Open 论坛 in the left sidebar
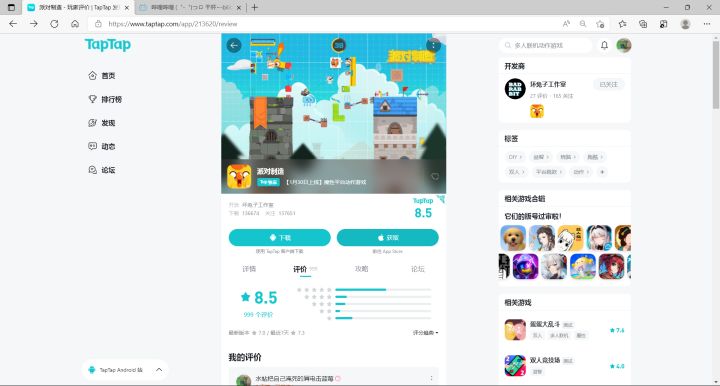Viewport: 720px width, 386px height. pos(102,170)
